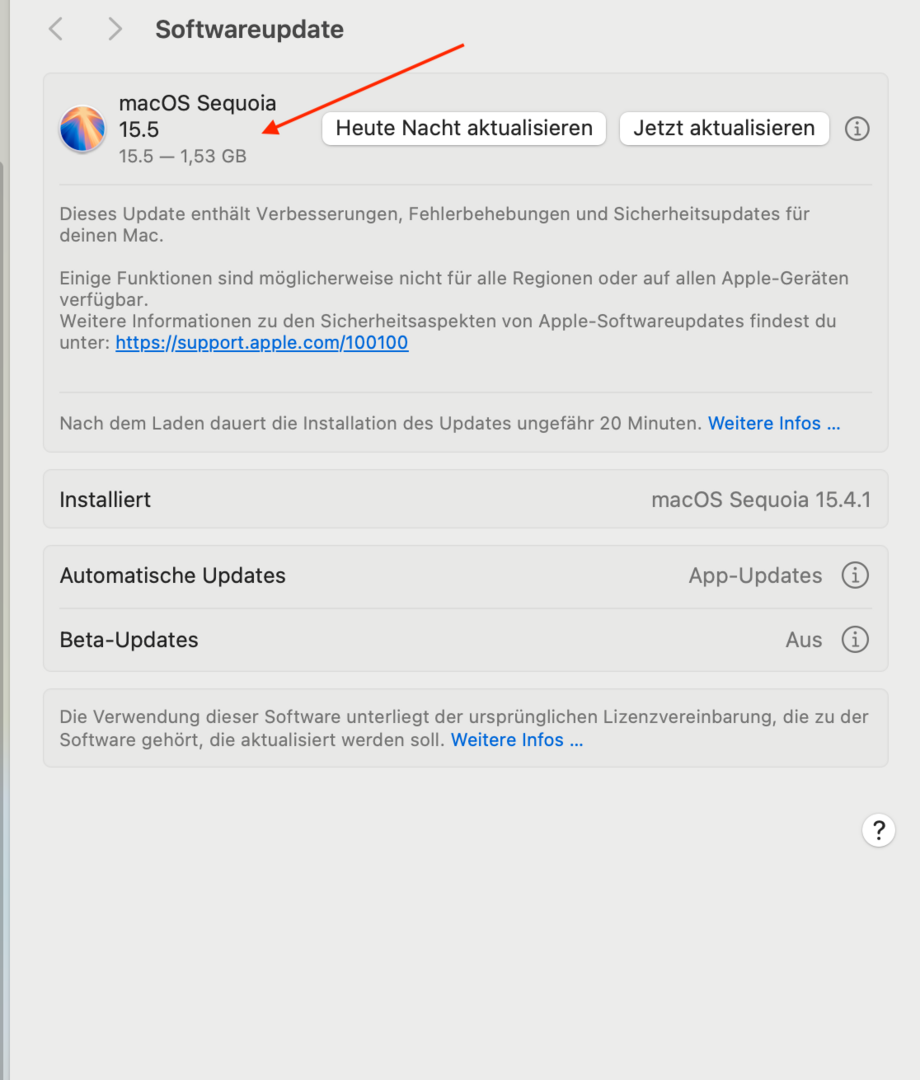Click the App-Updates value text
The image size is (920, 1080).
click(x=755, y=575)
